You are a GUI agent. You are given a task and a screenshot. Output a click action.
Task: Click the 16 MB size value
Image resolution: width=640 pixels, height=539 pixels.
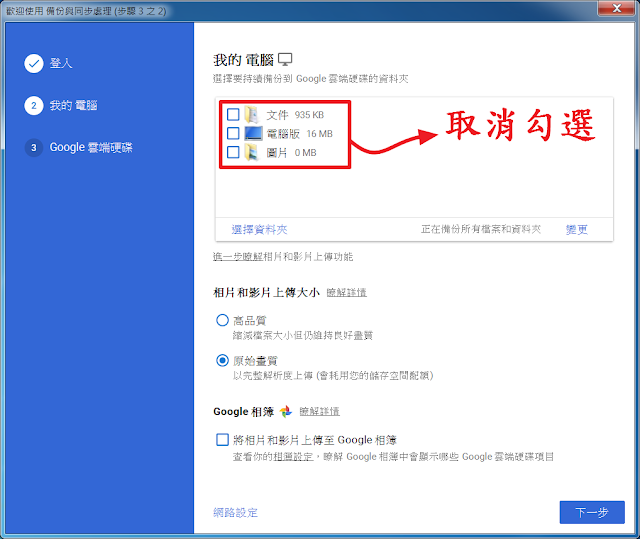click(x=320, y=134)
